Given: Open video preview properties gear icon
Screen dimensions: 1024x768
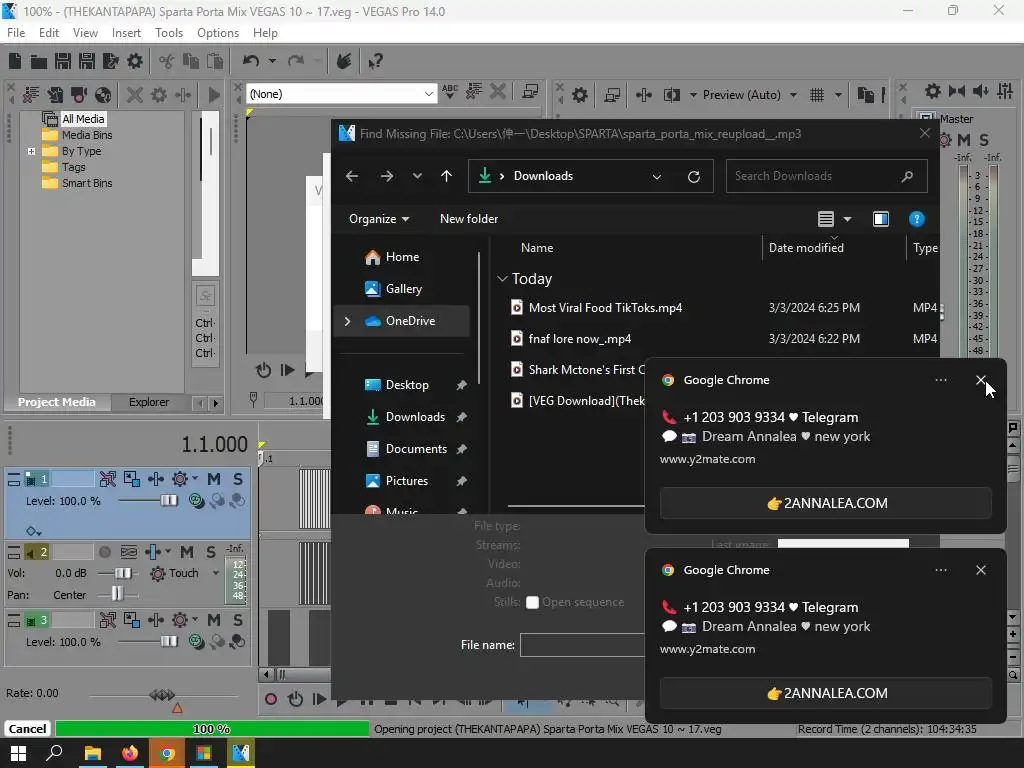Looking at the screenshot, I should coord(580,95).
